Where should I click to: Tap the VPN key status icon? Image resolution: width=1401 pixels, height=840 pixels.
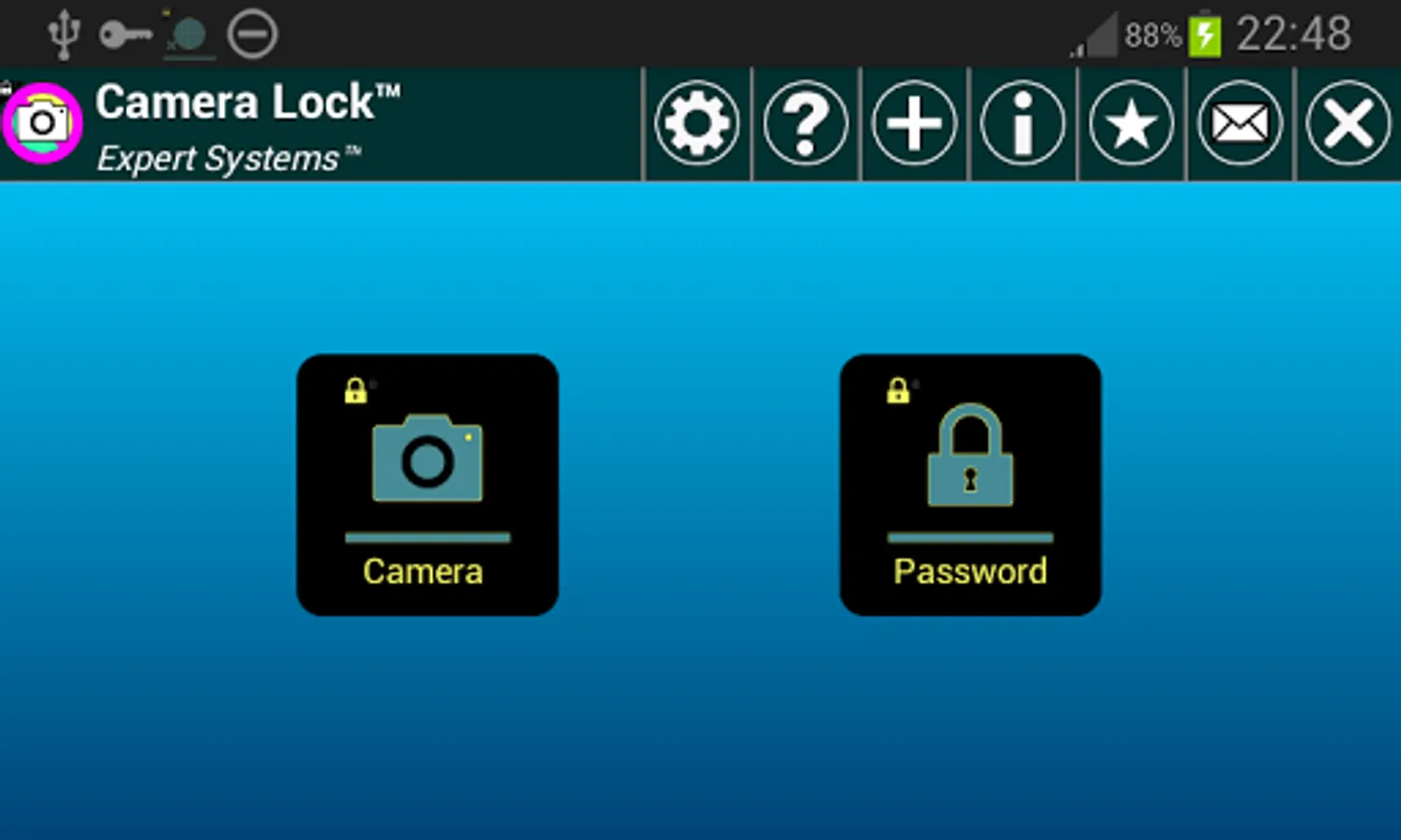click(125, 35)
